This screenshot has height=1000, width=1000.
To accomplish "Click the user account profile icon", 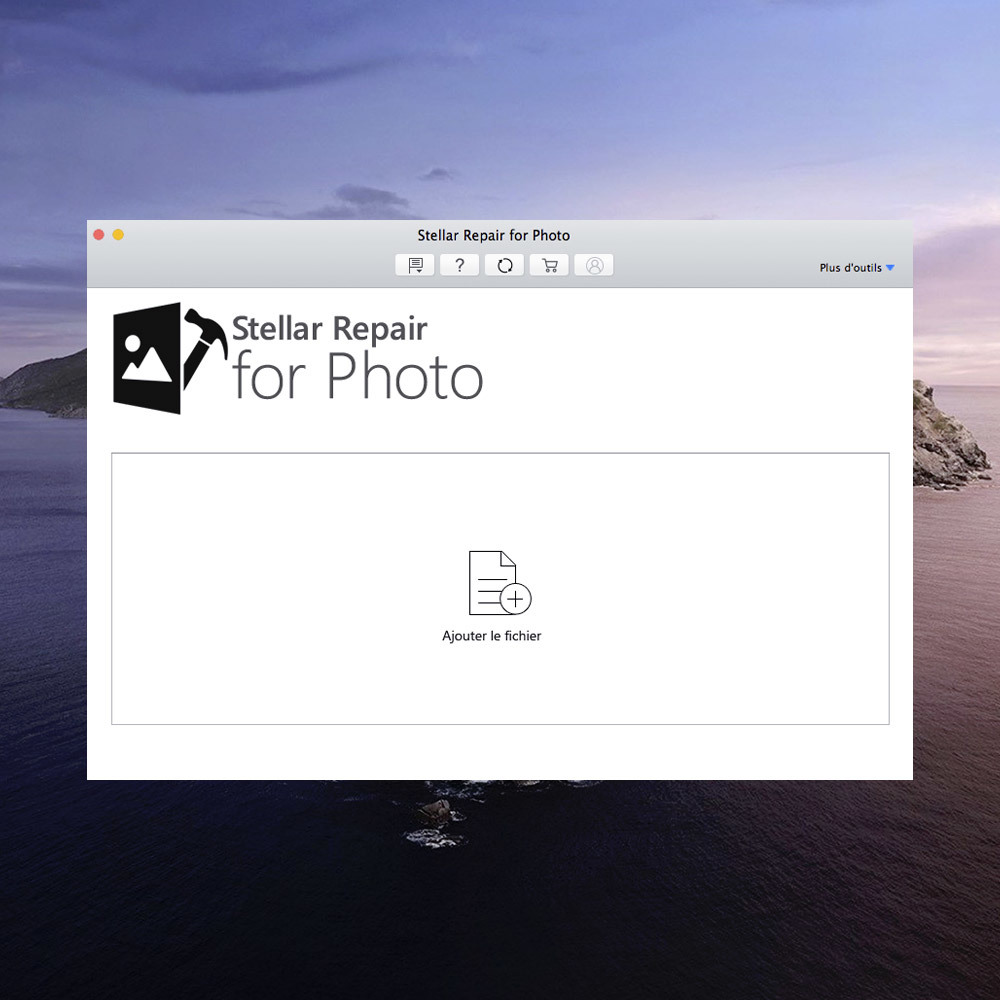I will coord(594,265).
